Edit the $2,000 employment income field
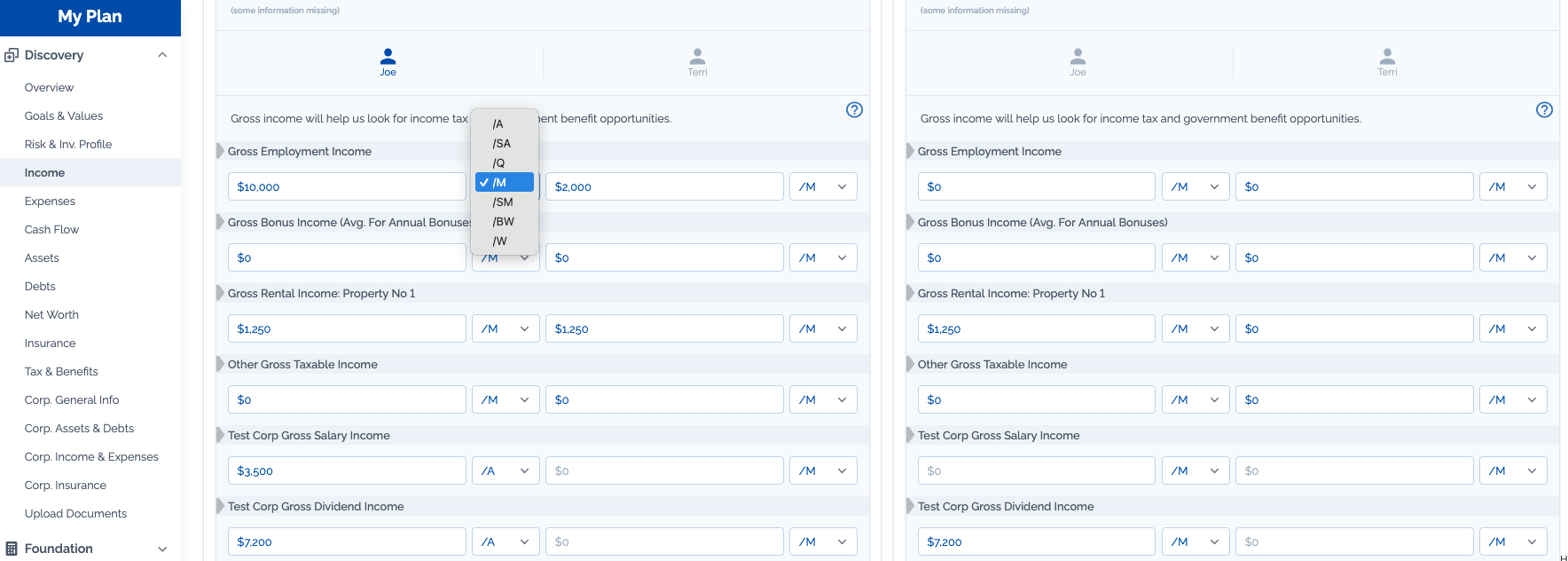The width and height of the screenshot is (1568, 561). [664, 186]
